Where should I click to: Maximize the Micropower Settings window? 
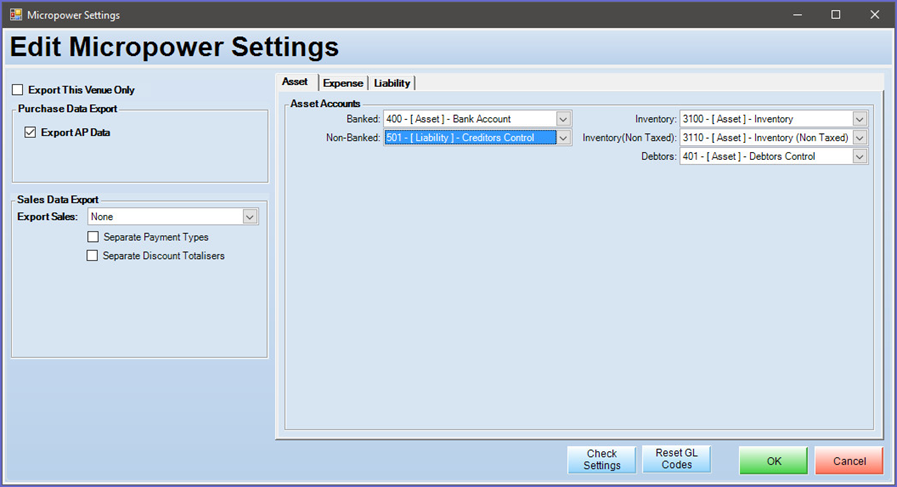836,15
